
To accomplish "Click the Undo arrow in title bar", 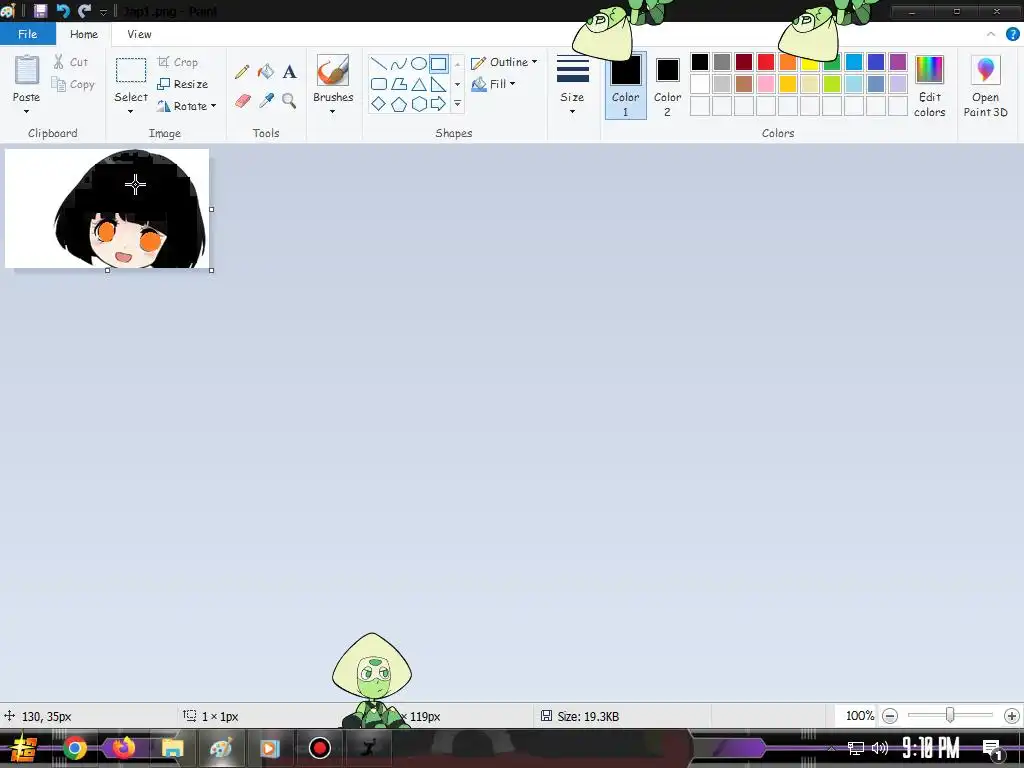I will [x=63, y=11].
